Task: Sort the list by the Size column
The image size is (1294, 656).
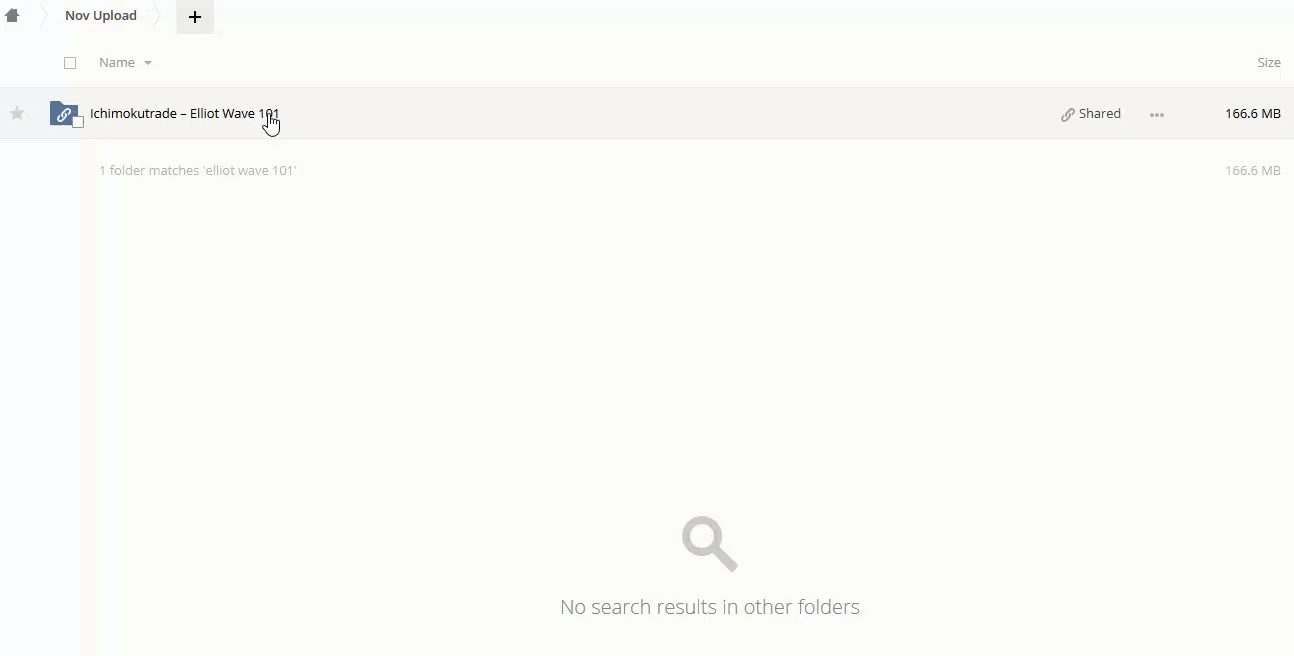Action: pyautogui.click(x=1269, y=63)
